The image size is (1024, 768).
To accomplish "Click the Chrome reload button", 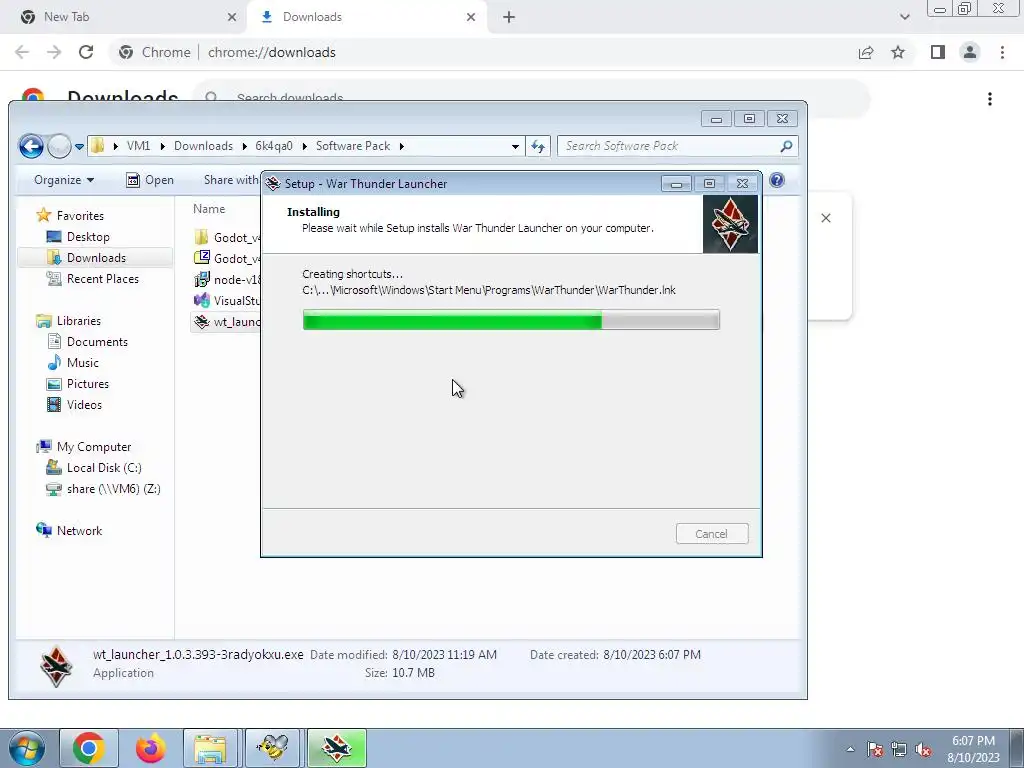I will pyautogui.click(x=86, y=52).
